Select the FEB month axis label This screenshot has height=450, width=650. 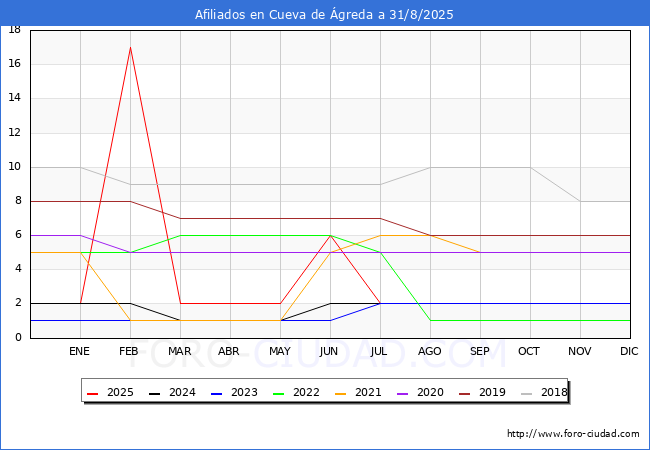pos(129,351)
